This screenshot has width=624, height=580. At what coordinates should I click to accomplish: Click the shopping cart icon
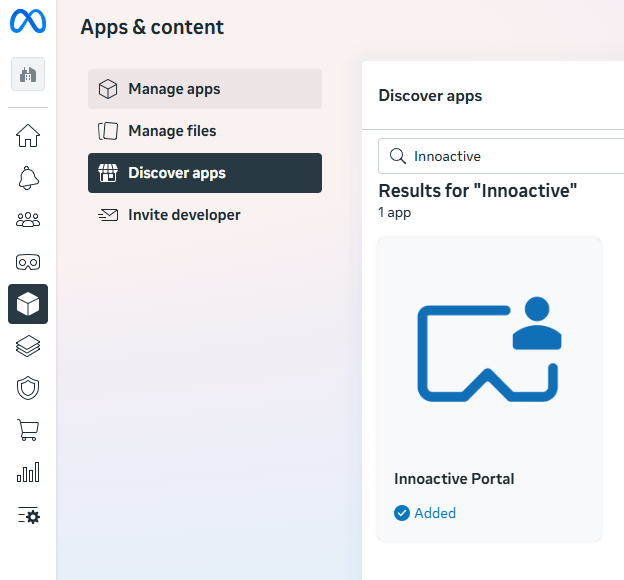[28, 430]
